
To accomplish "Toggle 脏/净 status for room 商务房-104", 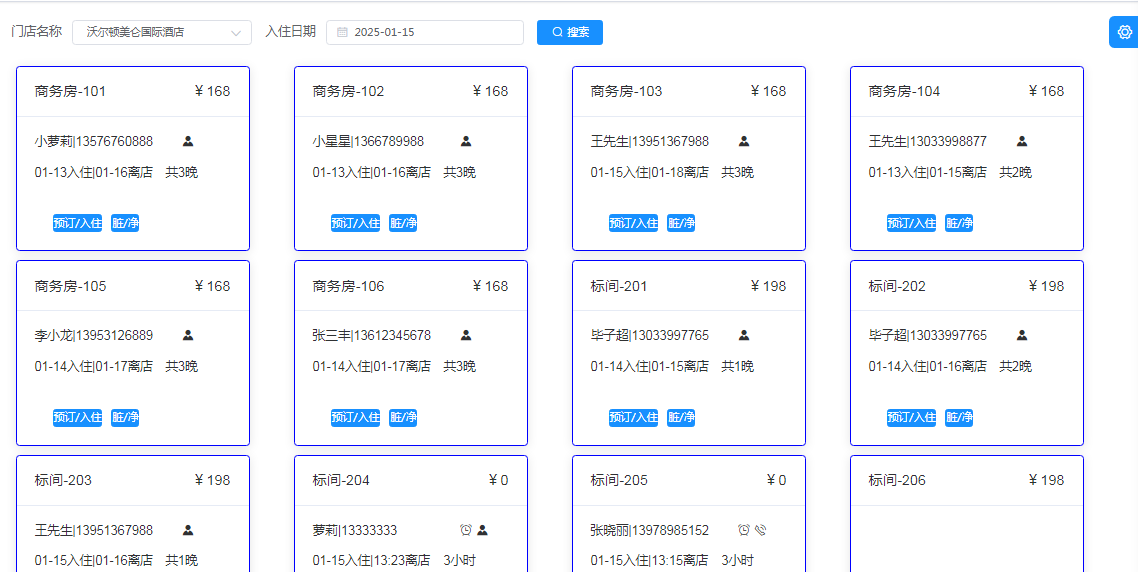I will point(959,223).
